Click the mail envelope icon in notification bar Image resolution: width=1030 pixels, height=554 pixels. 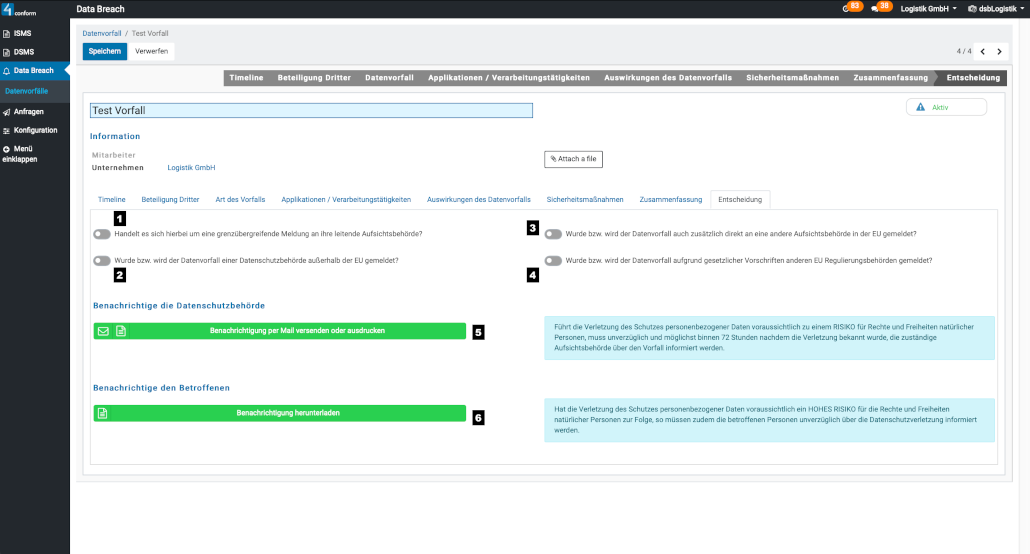coord(103,331)
